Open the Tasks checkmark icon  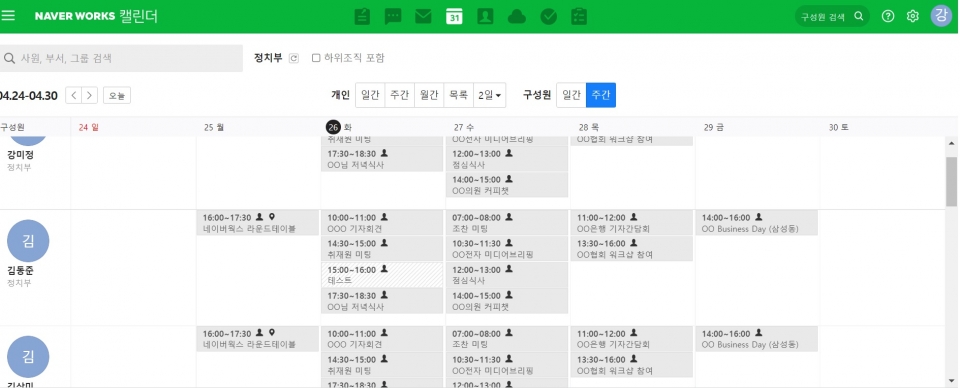pos(549,17)
